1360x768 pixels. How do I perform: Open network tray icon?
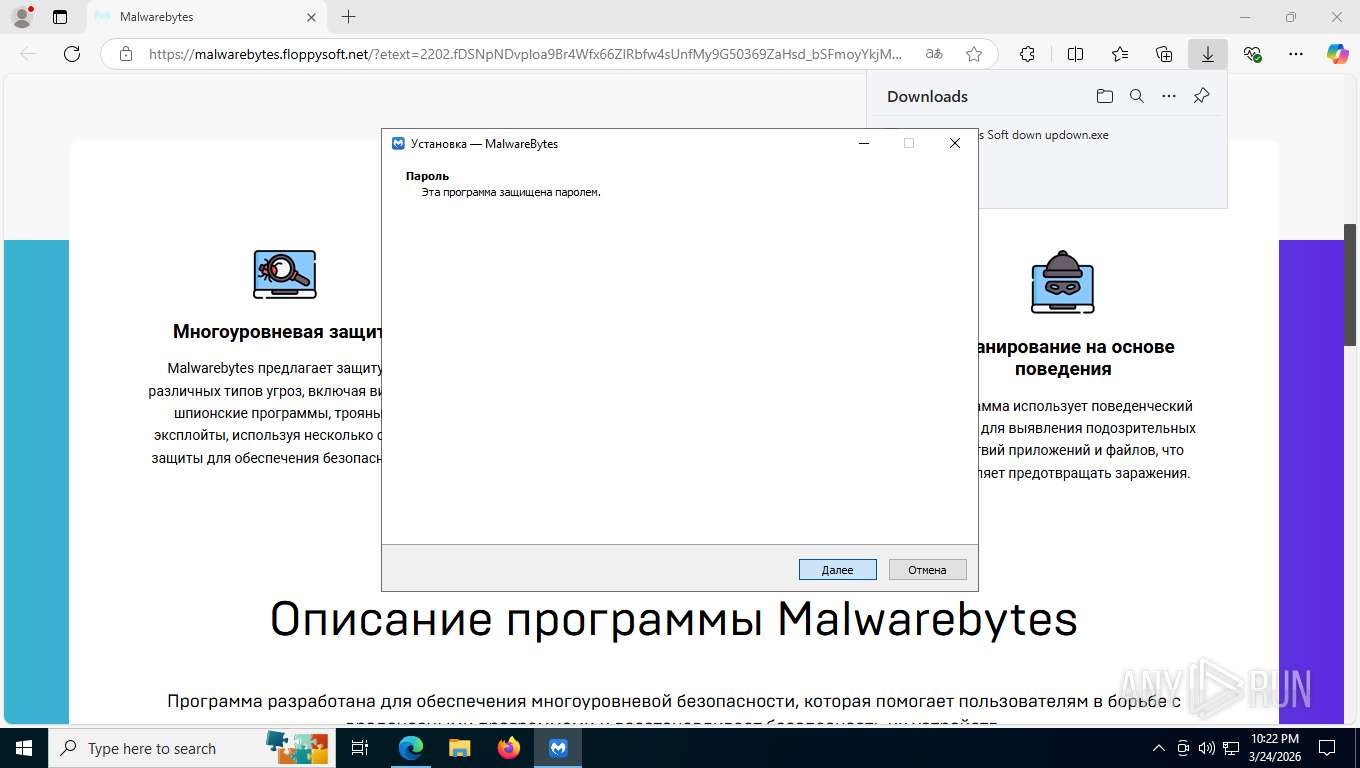1230,748
